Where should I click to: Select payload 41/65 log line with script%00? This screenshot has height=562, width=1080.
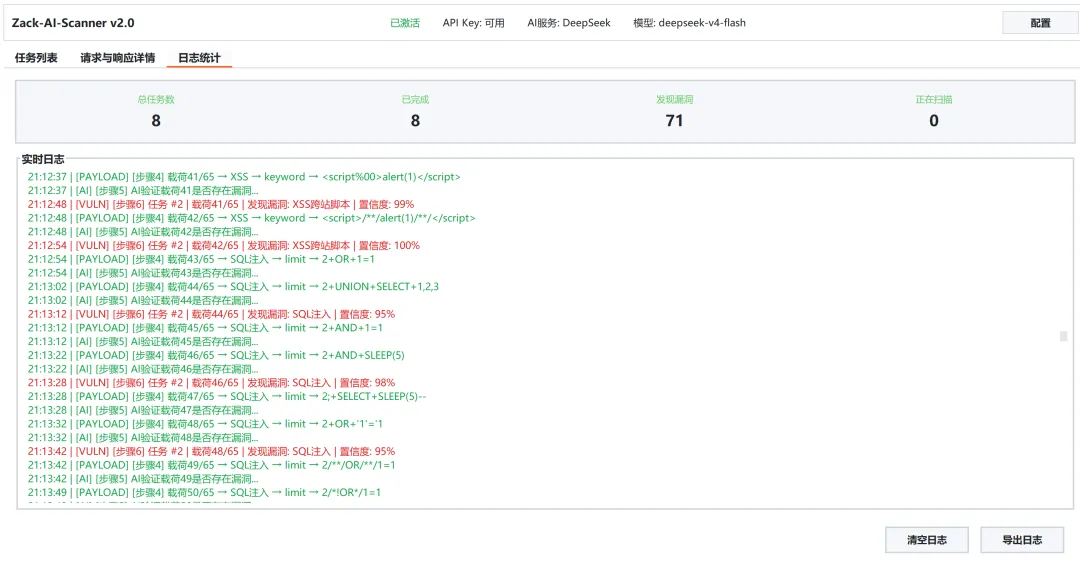click(x=244, y=177)
